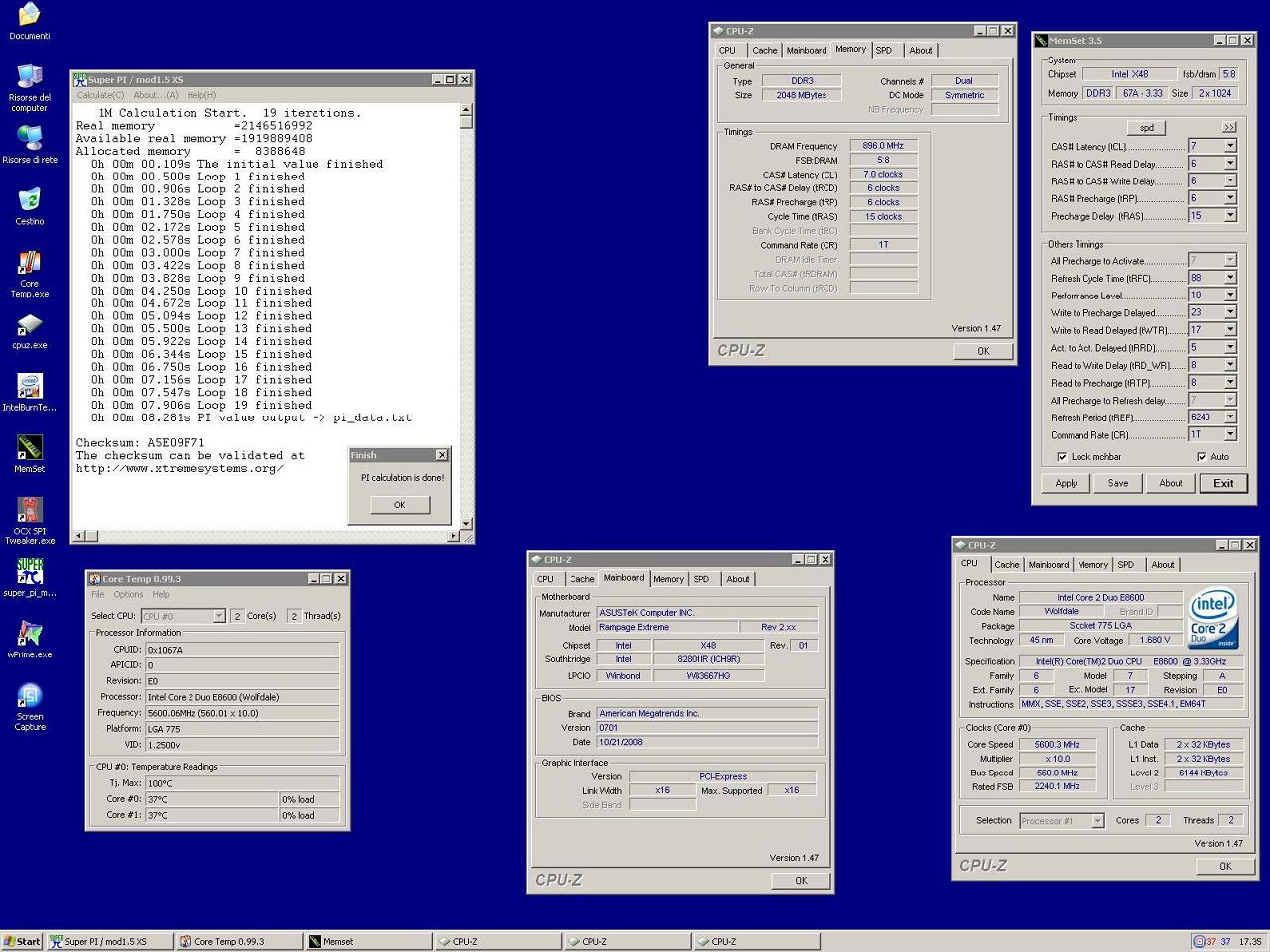Close the Finish dialog
The image size is (1270, 952).
pos(442,455)
